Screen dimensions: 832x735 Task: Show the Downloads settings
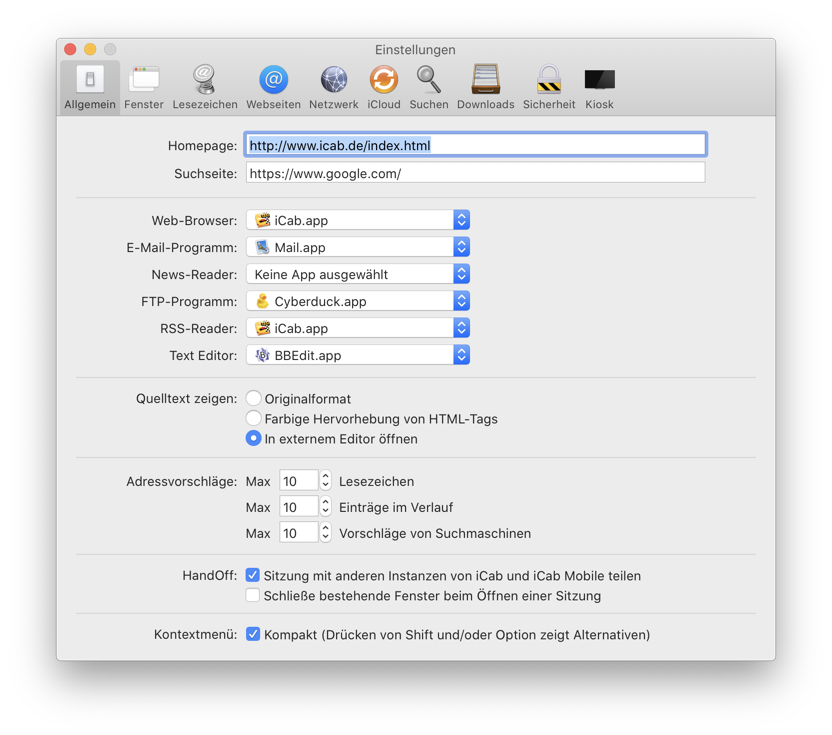(x=486, y=88)
